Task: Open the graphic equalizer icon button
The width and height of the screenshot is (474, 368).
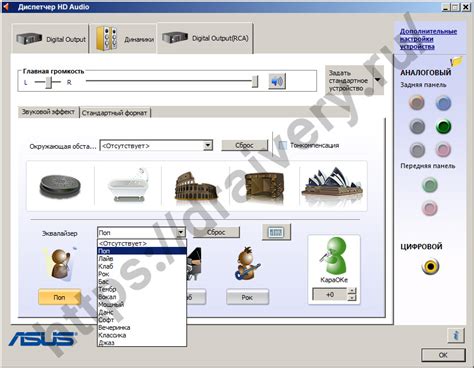Action: 276,232
